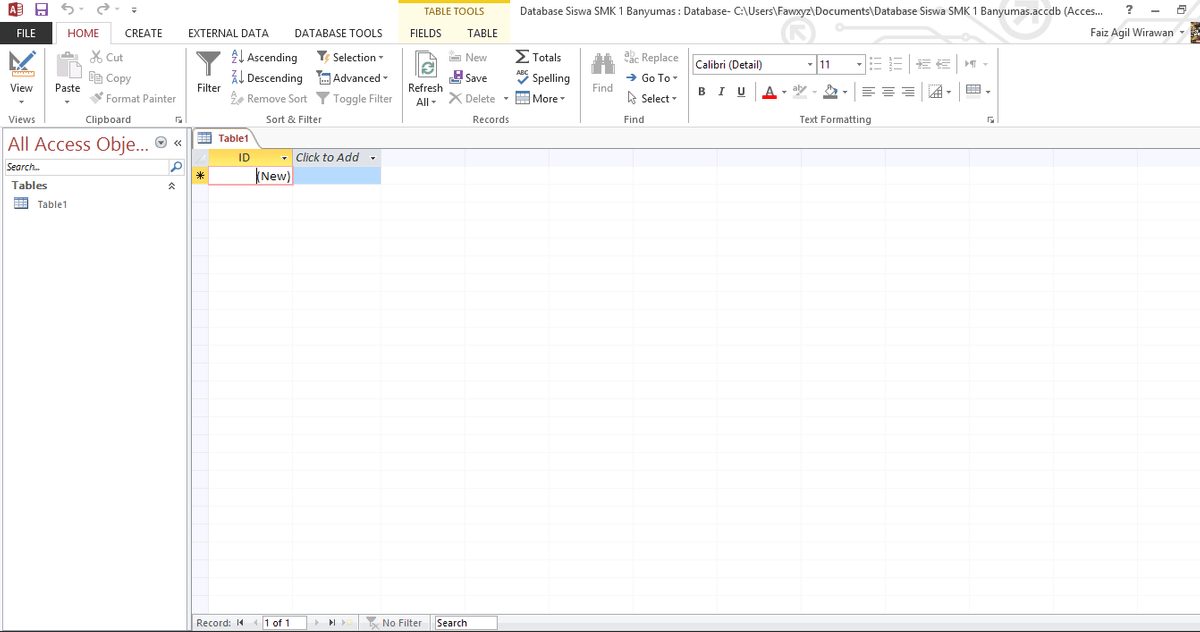This screenshot has height=632, width=1200.
Task: Center align text
Action: (x=886, y=91)
